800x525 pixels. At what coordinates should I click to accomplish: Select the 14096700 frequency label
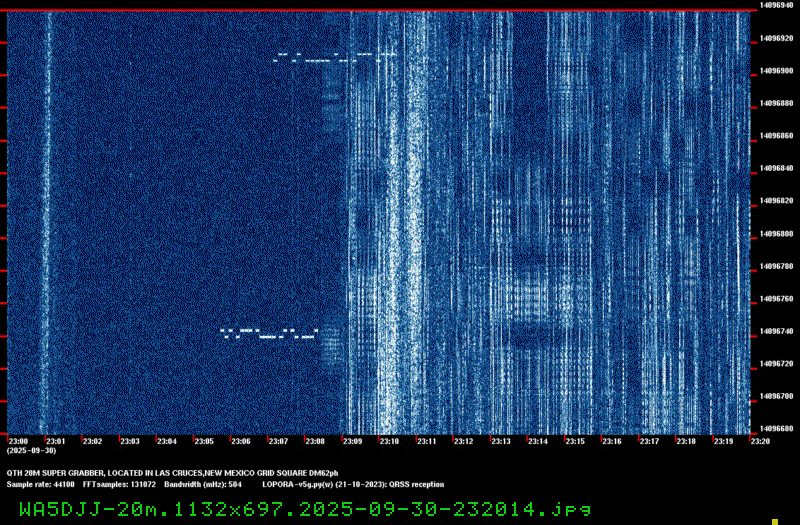(776, 396)
